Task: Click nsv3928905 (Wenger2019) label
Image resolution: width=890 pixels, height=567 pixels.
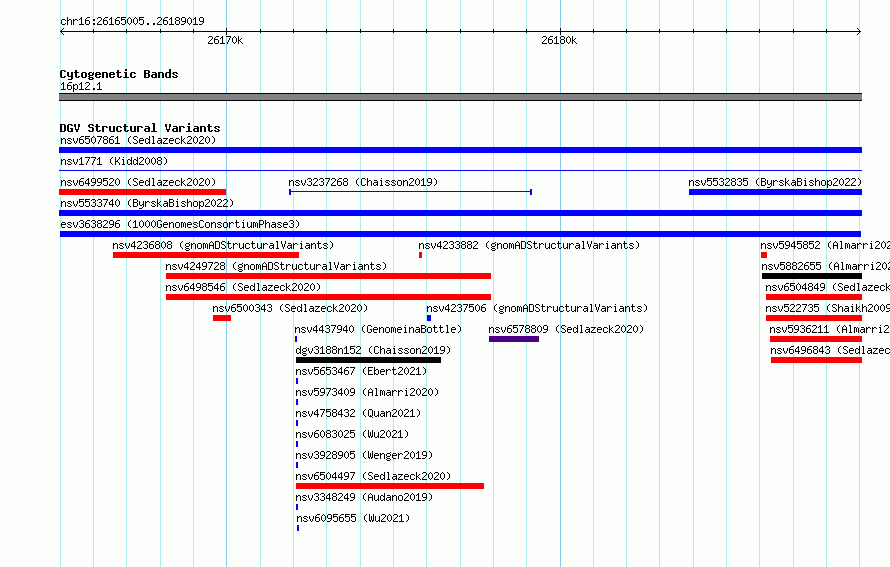Action: pyautogui.click(x=364, y=455)
